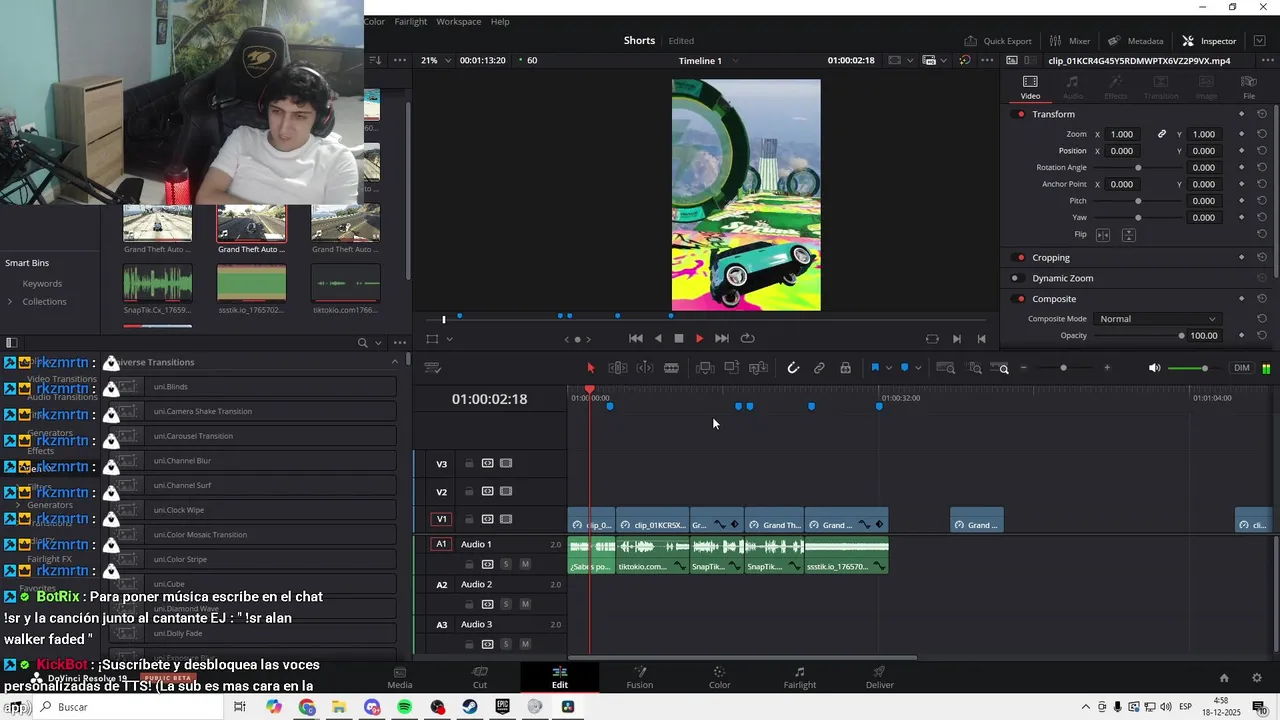Image resolution: width=1280 pixels, height=720 pixels.
Task: Solo the Audio 2 track
Action: (x=506, y=604)
